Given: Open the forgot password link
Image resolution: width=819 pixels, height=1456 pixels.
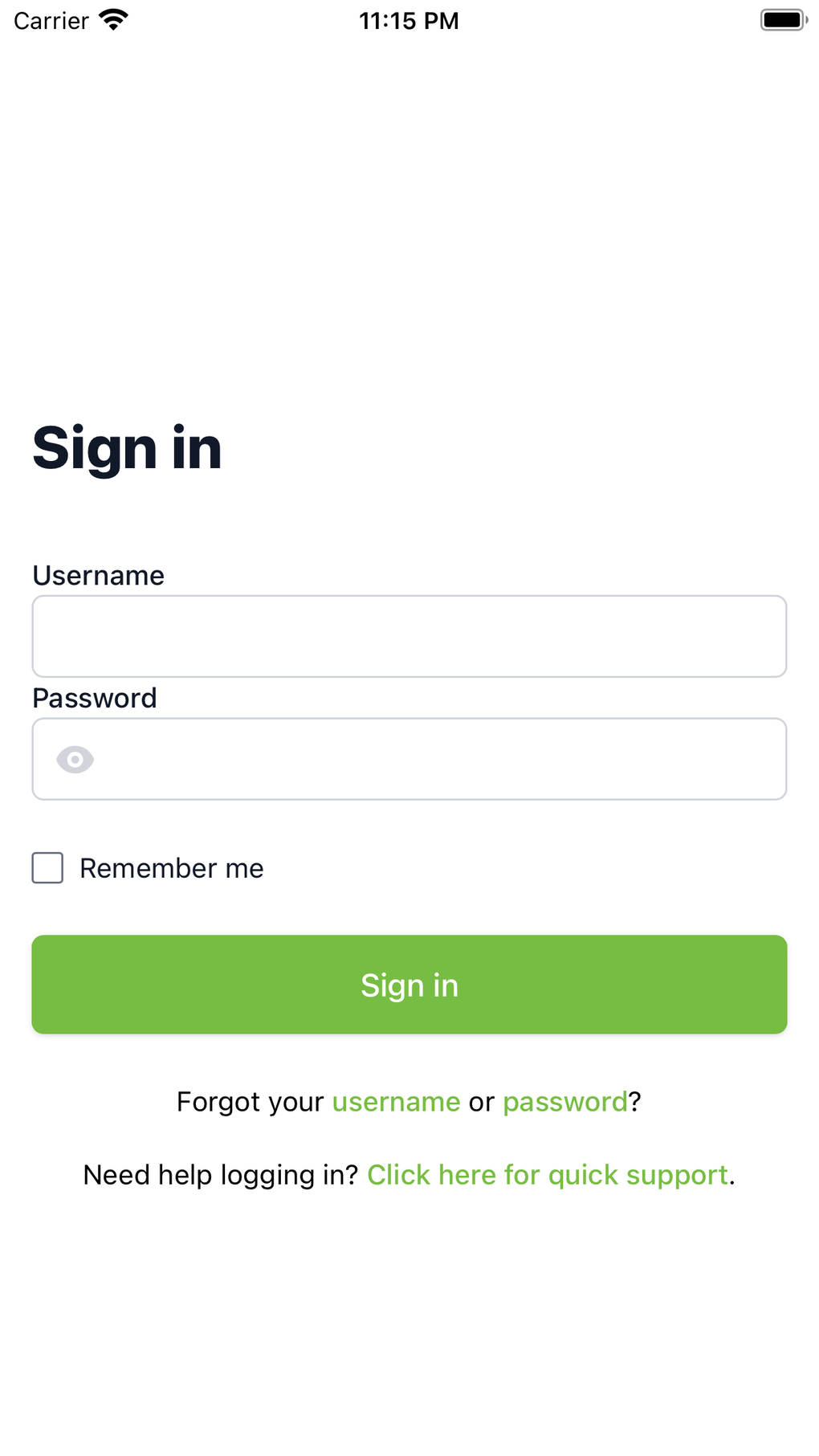Looking at the screenshot, I should tap(564, 1102).
